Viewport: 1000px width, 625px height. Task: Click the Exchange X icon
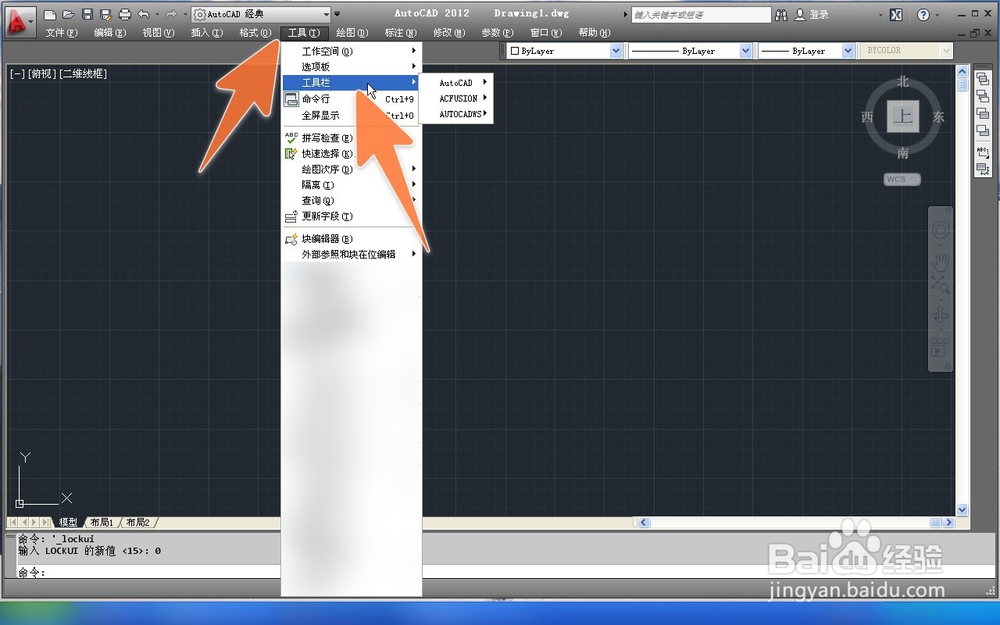tap(896, 15)
